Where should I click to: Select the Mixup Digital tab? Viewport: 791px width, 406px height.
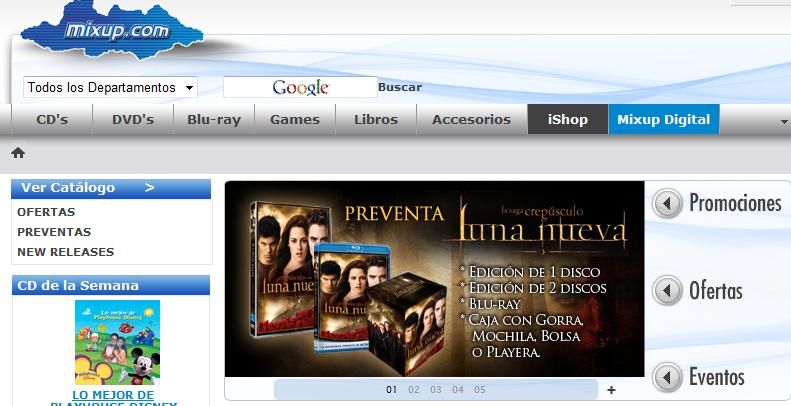pyautogui.click(x=663, y=120)
